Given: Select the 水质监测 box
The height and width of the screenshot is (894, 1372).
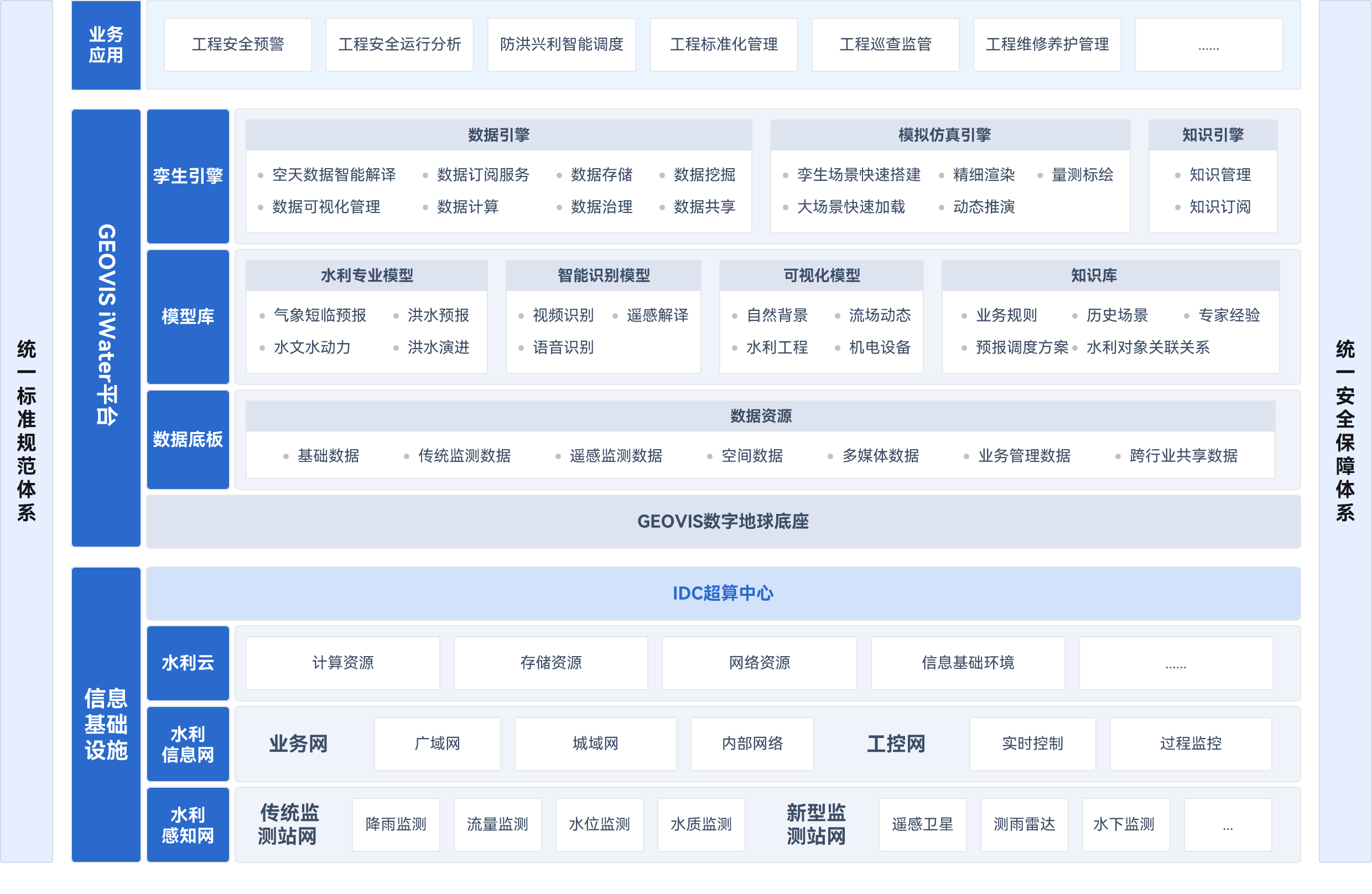Looking at the screenshot, I should (701, 824).
